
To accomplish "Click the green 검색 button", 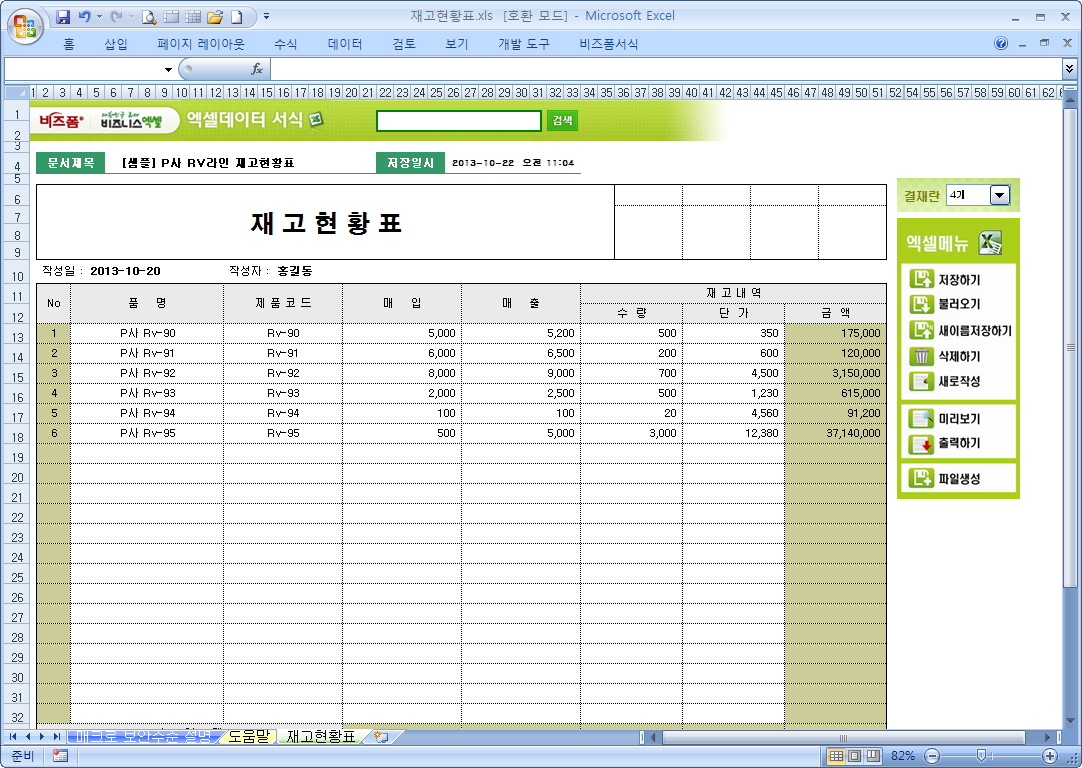I will [x=562, y=120].
